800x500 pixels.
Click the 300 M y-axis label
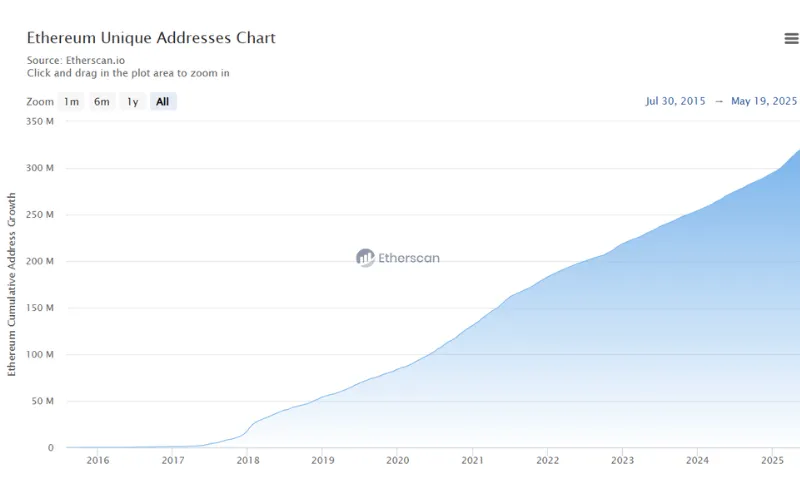[x=40, y=168]
